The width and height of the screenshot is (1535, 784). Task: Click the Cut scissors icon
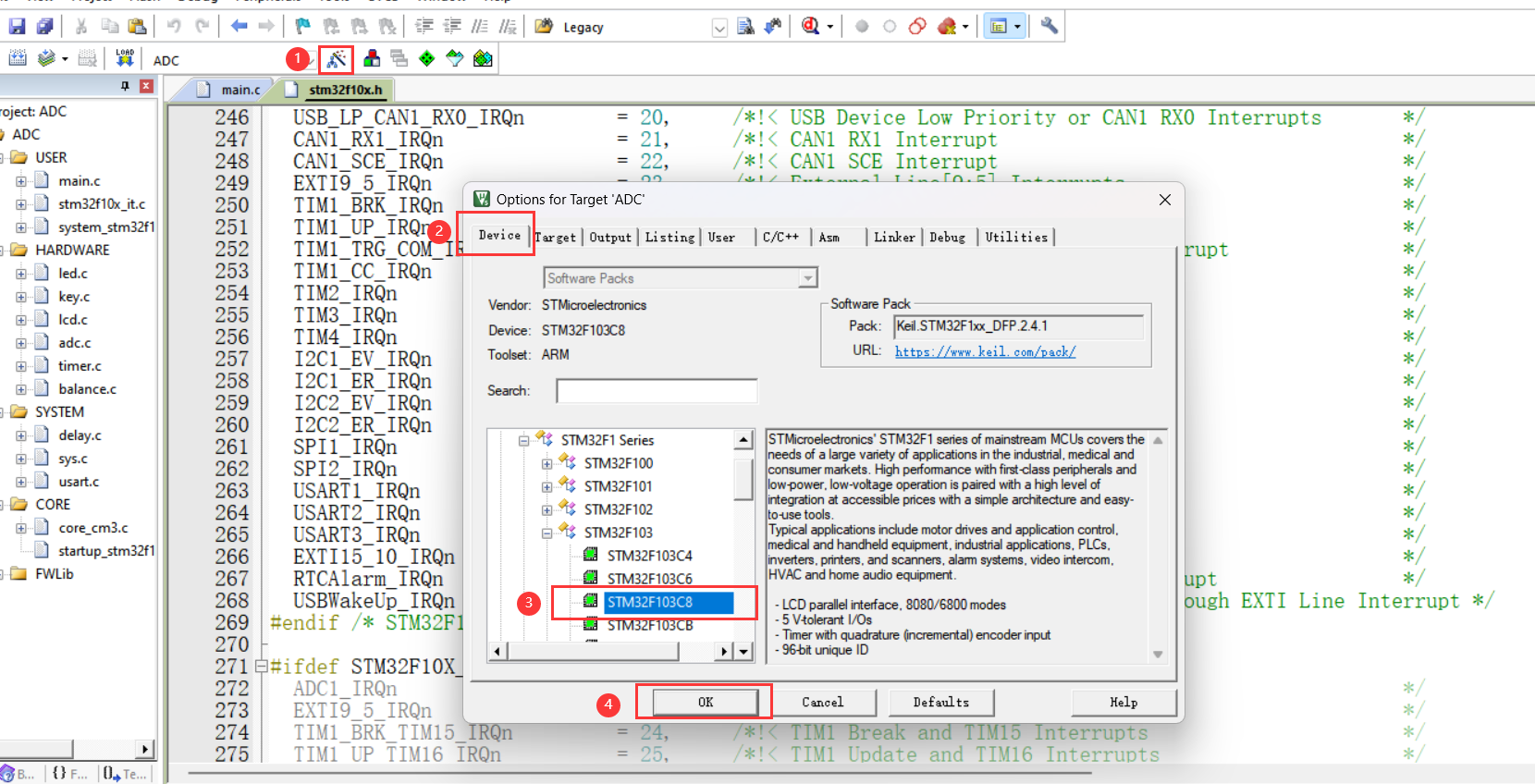tap(81, 26)
